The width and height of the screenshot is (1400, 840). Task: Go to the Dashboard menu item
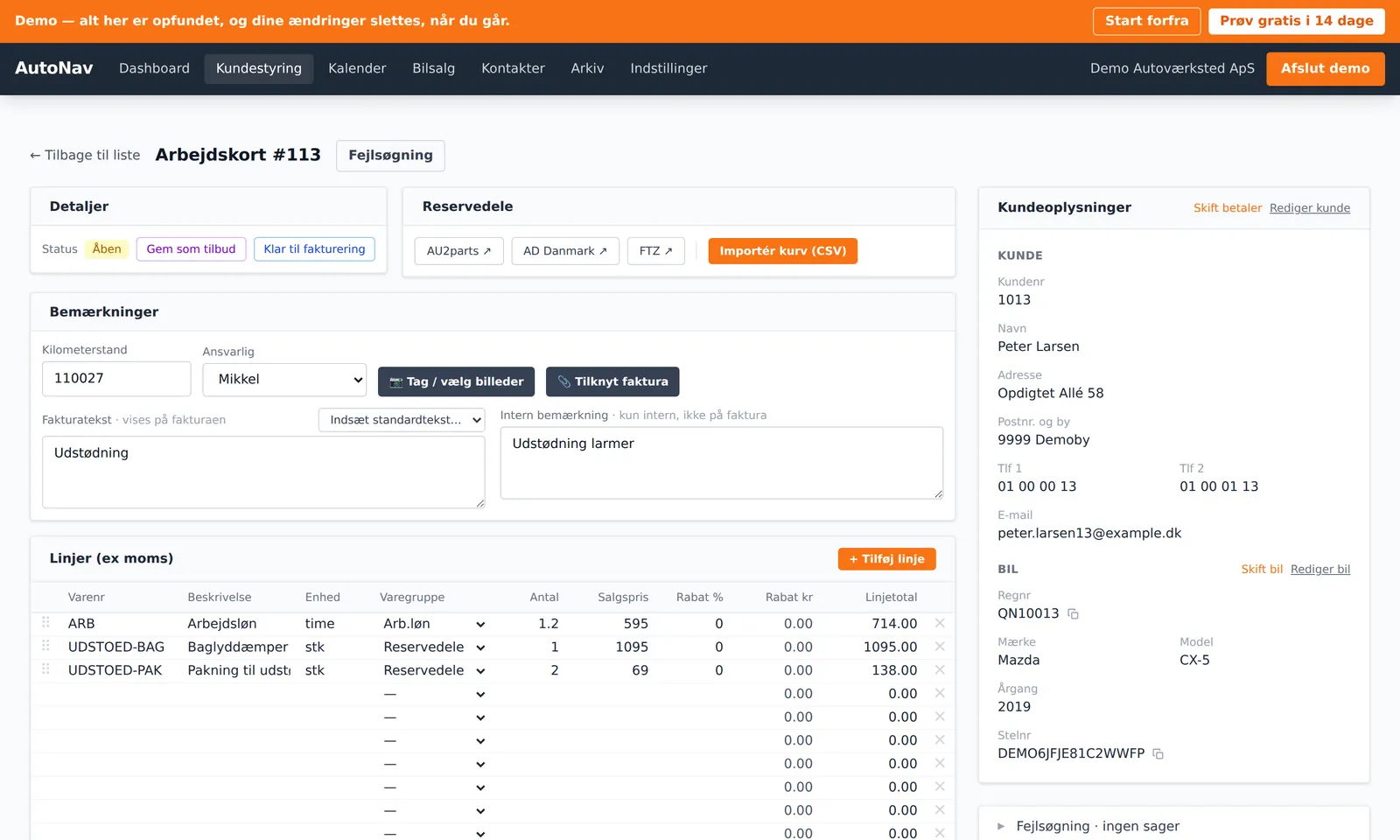(x=154, y=68)
